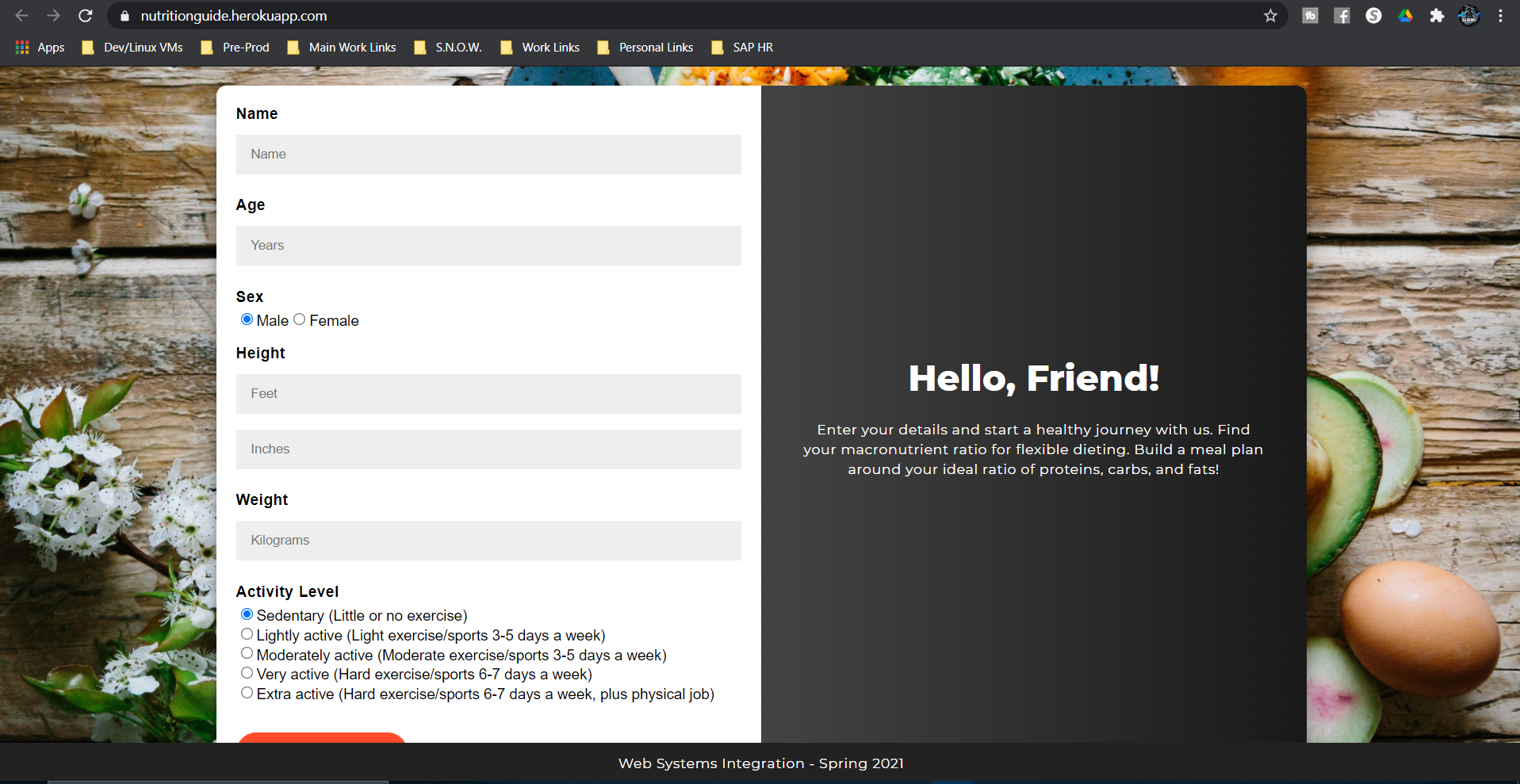Click the Weight Kilograms input field
The image size is (1520, 784).
pos(488,541)
